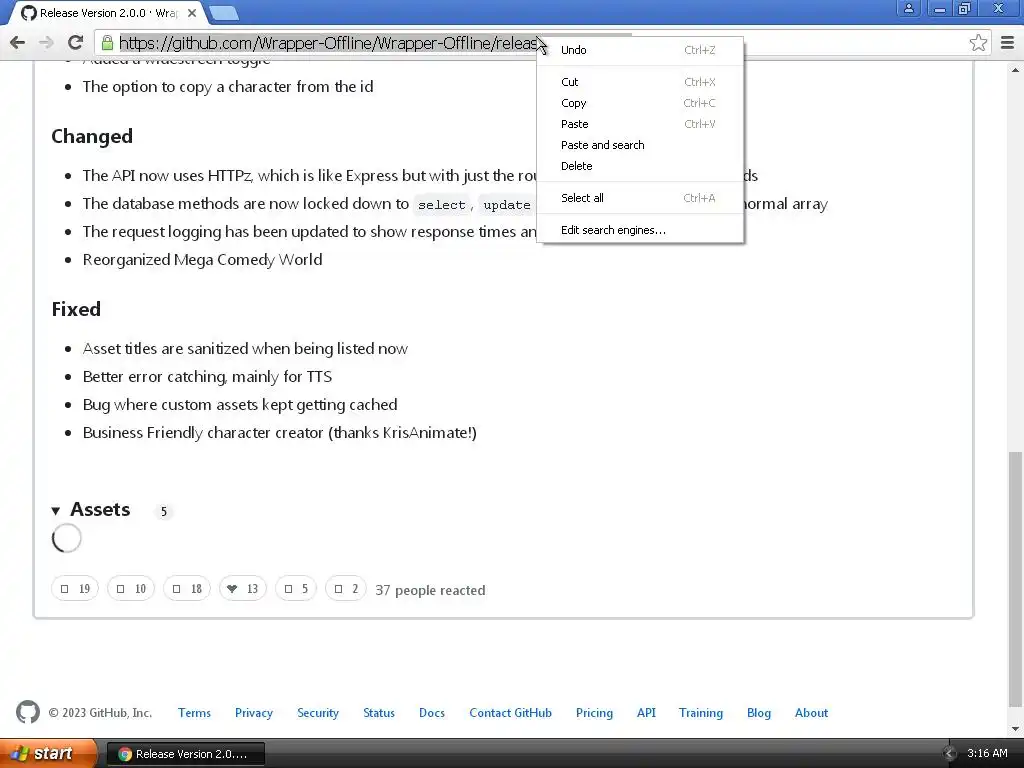
Task: Open the Pricing footer link
Action: click(x=594, y=713)
